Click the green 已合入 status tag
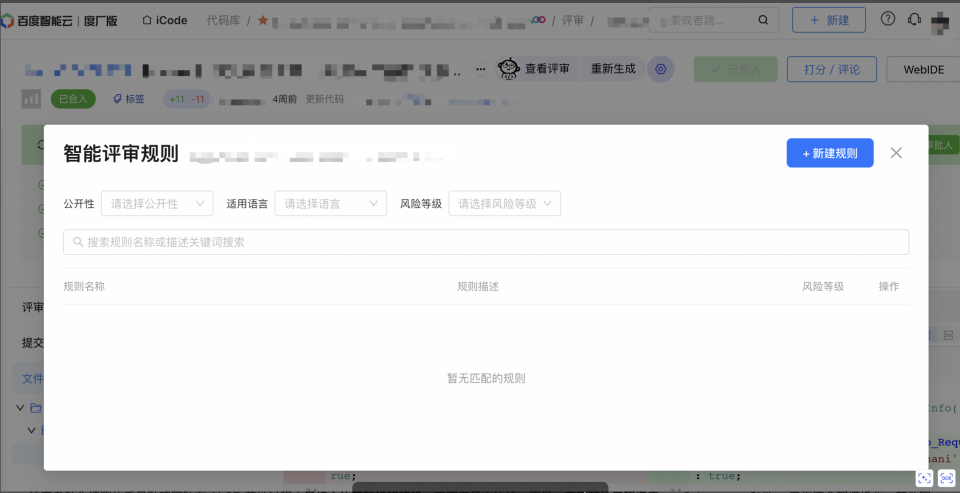The image size is (960, 493). 73,99
